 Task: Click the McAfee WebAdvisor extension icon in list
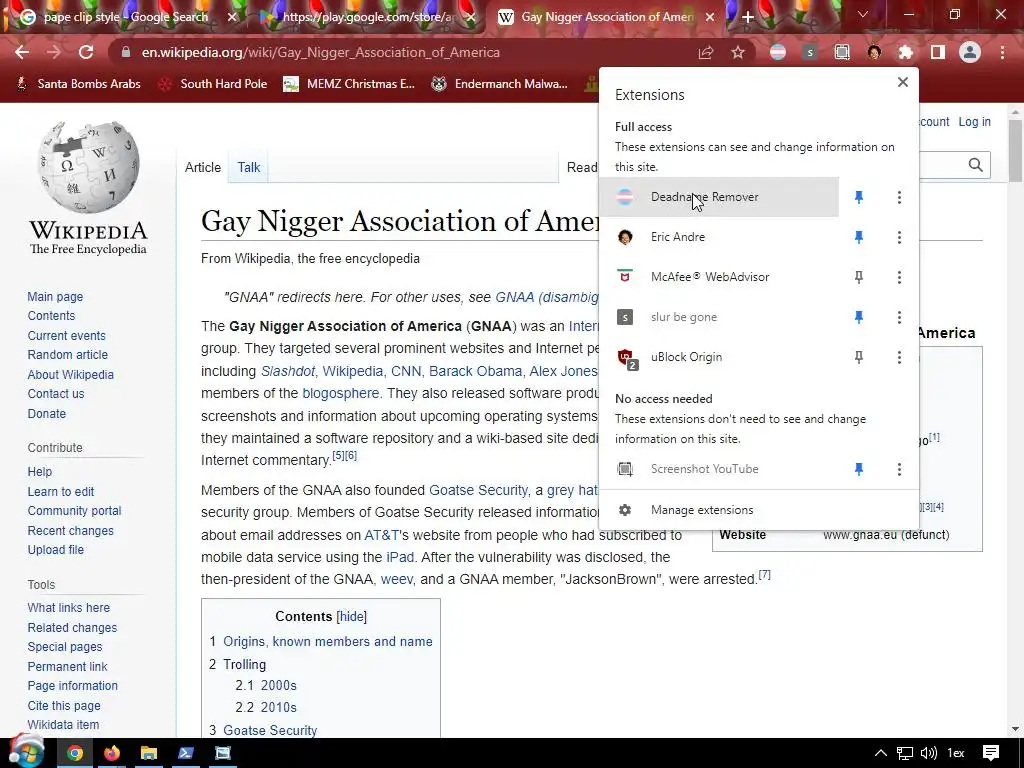click(625, 277)
